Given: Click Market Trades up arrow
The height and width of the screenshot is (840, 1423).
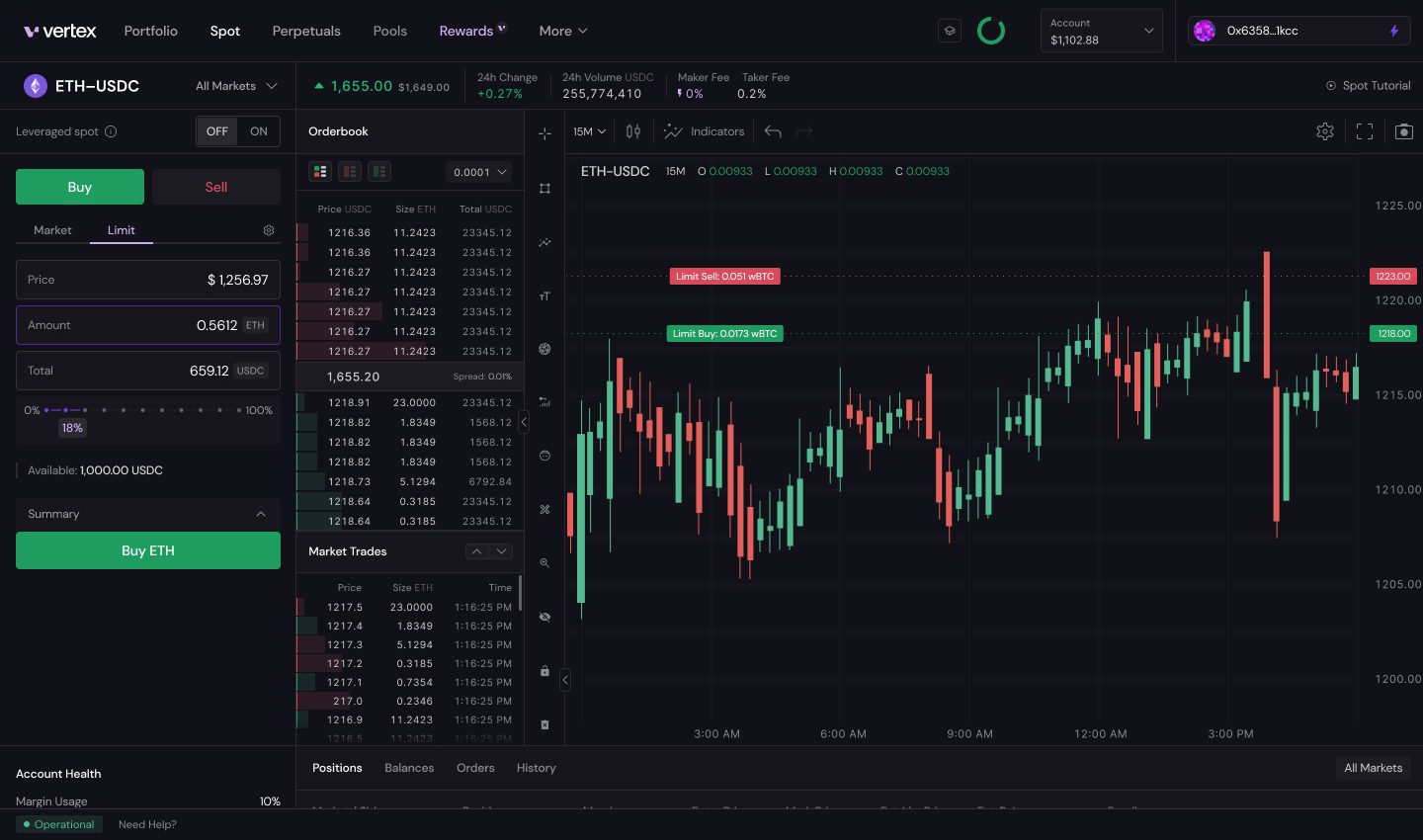Looking at the screenshot, I should coord(476,551).
